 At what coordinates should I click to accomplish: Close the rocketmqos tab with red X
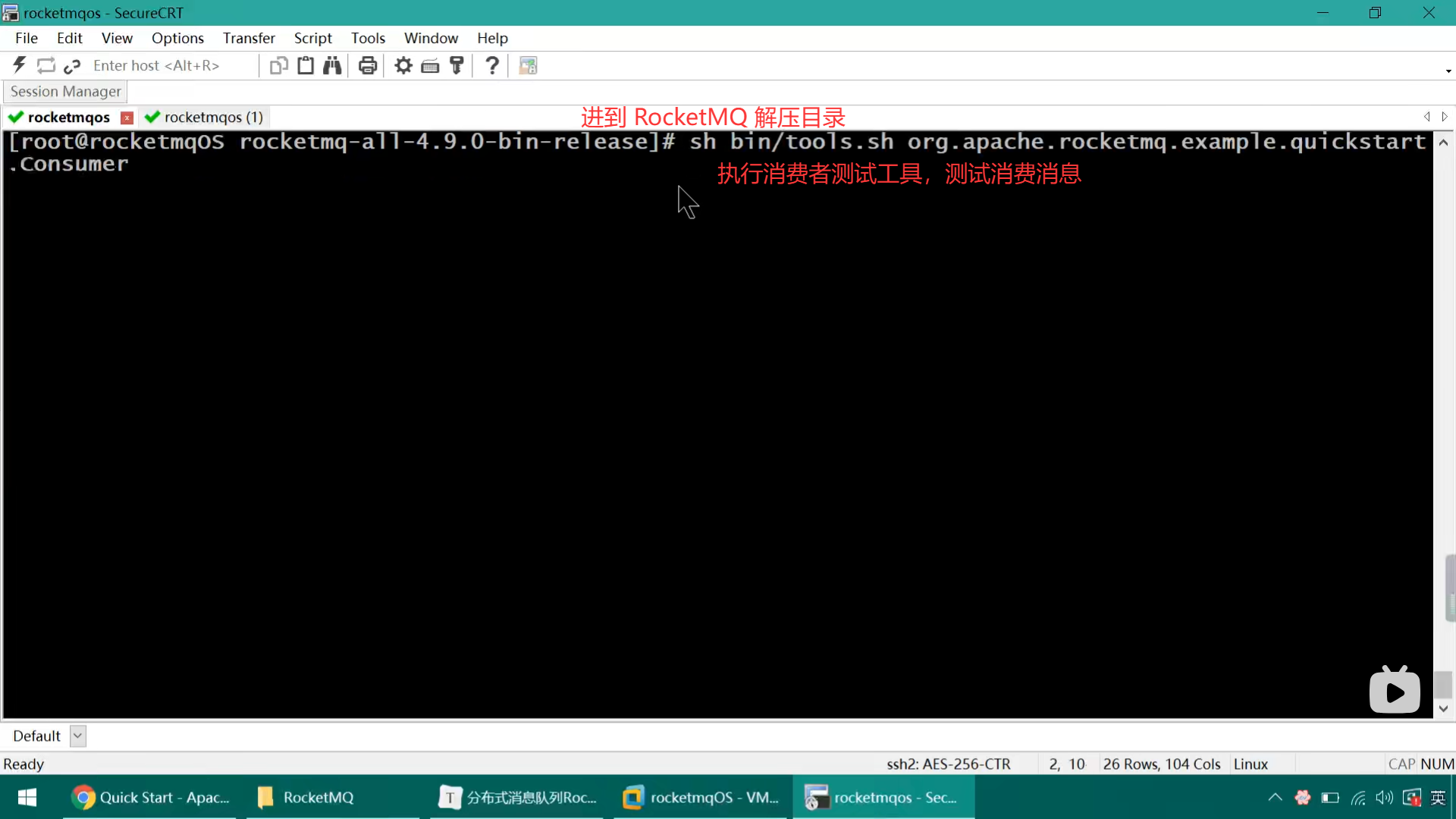pos(127,118)
